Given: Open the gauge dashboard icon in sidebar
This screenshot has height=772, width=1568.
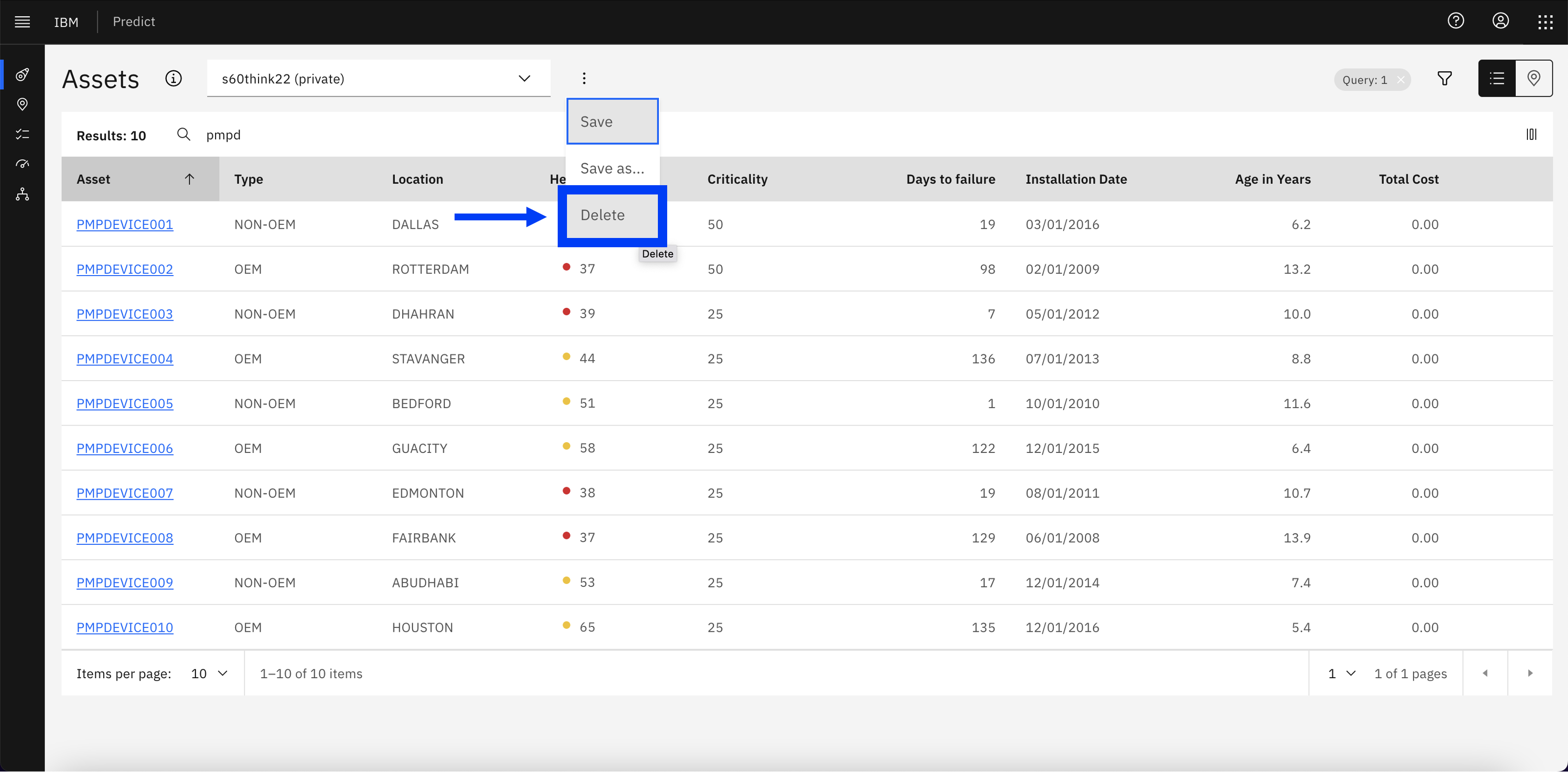Looking at the screenshot, I should 22,164.
